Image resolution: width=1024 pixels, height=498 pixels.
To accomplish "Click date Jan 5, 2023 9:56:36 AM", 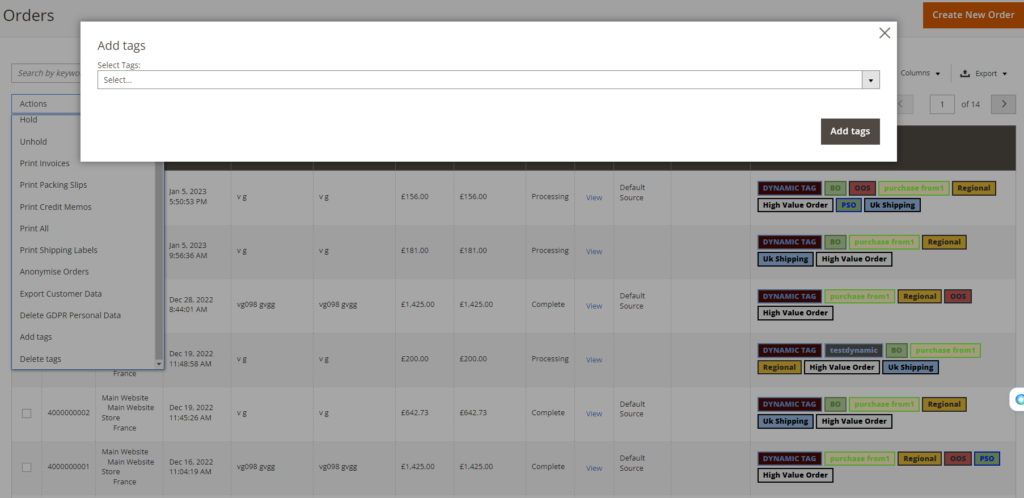I will 187,251.
